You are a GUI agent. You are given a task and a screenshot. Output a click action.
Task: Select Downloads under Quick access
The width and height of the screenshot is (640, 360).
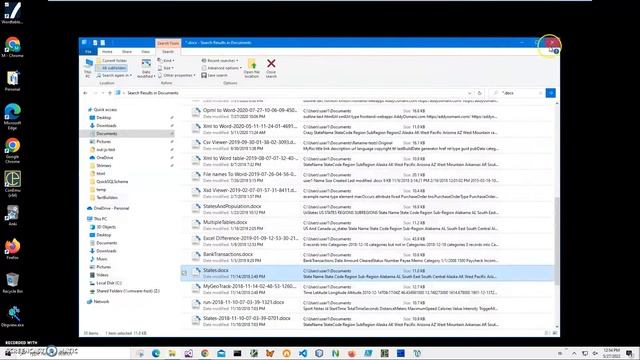click(x=106, y=126)
